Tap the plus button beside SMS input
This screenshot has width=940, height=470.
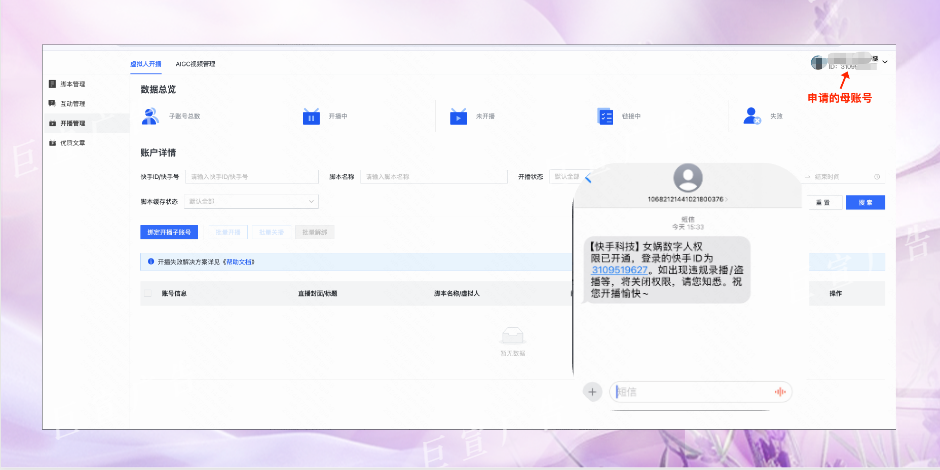pyautogui.click(x=592, y=392)
